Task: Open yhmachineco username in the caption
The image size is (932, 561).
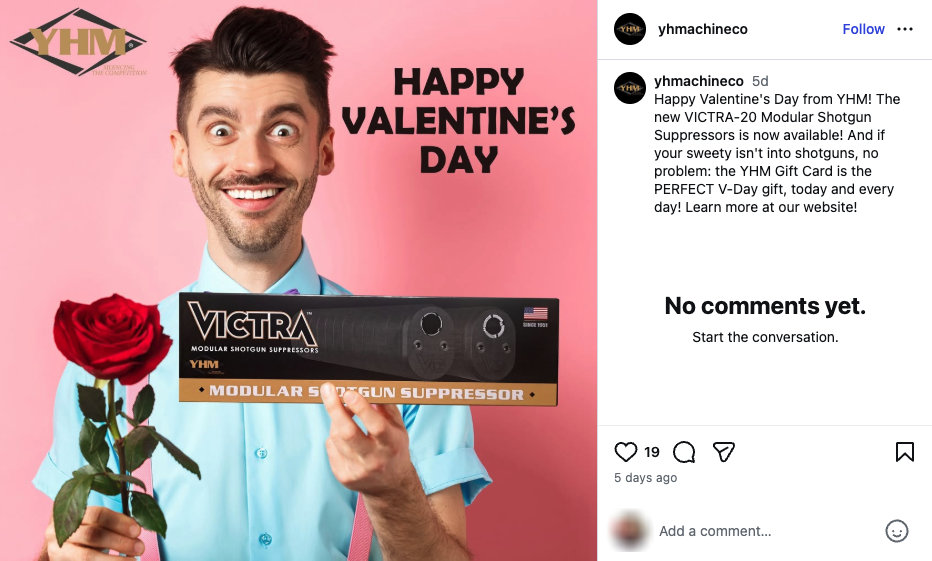Action: click(698, 81)
